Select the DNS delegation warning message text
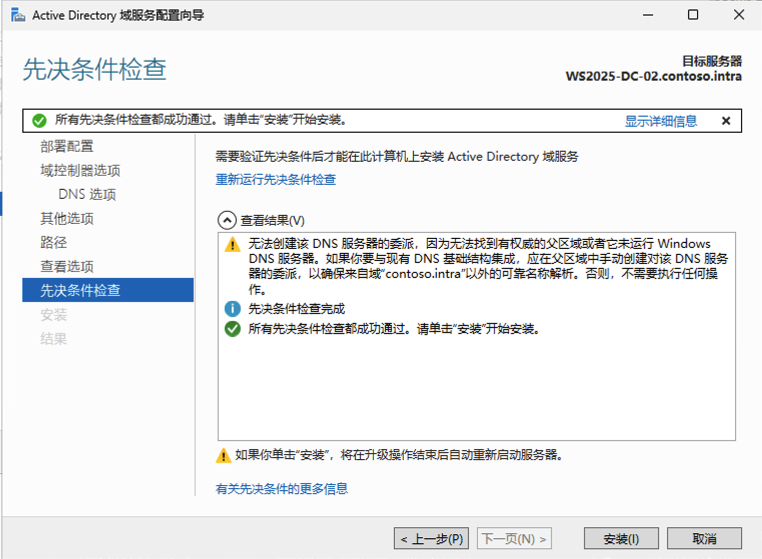The width and height of the screenshot is (762, 559). tap(488, 266)
